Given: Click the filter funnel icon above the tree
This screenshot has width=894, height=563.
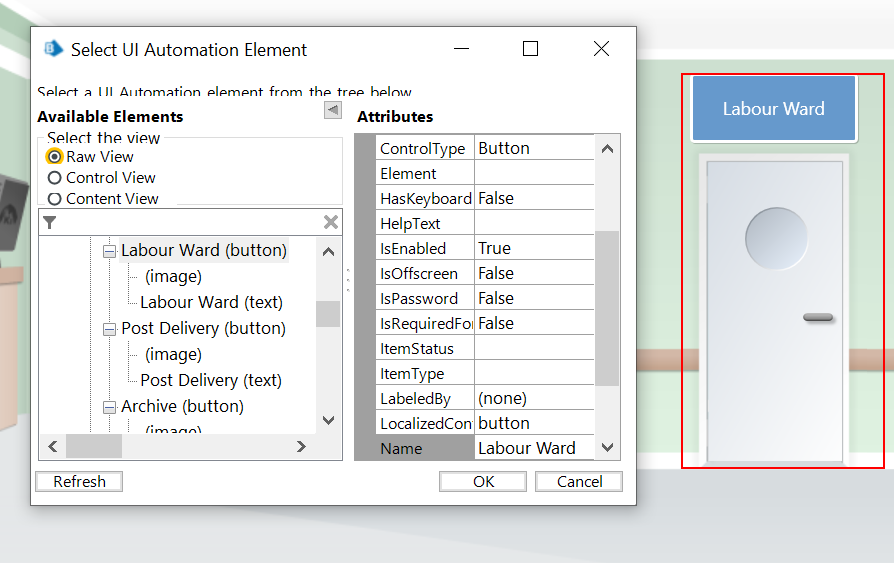Looking at the screenshot, I should pos(50,222).
